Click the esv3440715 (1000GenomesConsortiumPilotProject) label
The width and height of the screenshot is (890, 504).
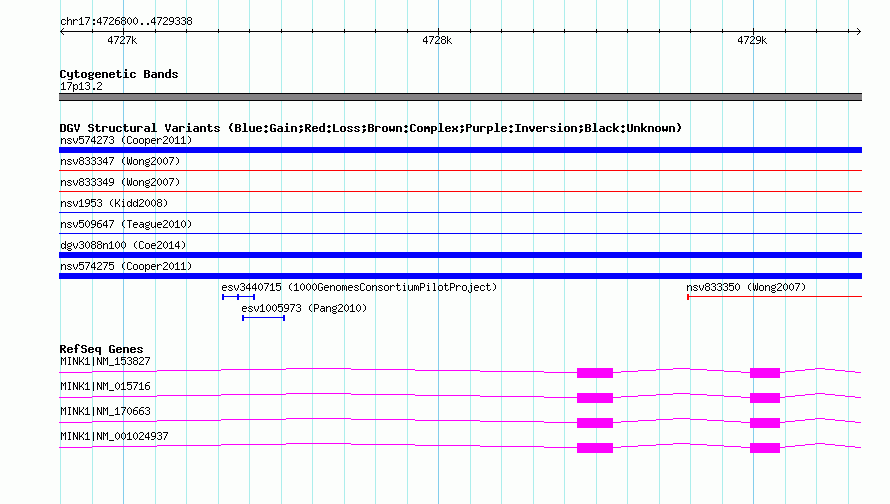[x=359, y=287]
